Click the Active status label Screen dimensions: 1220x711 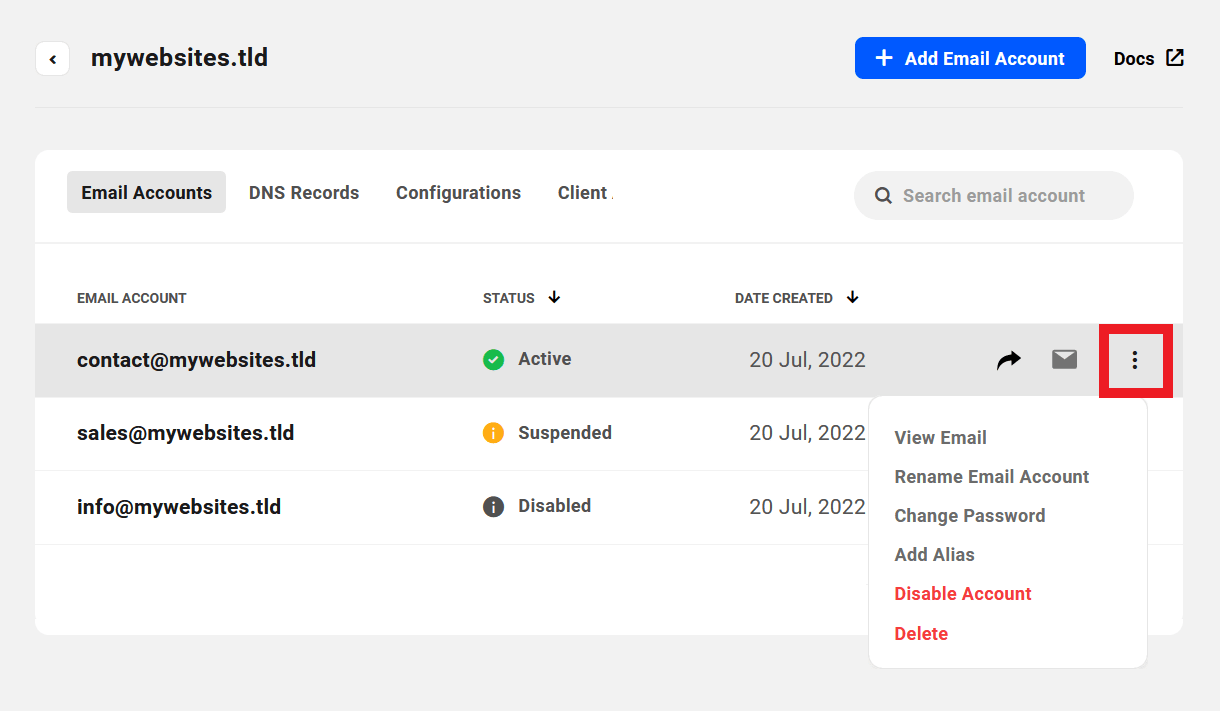click(x=545, y=359)
